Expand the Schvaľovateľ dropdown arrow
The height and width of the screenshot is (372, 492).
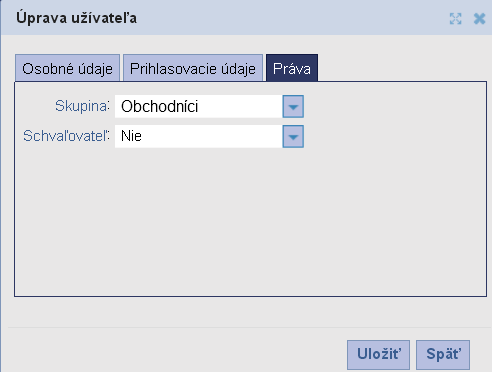293,136
